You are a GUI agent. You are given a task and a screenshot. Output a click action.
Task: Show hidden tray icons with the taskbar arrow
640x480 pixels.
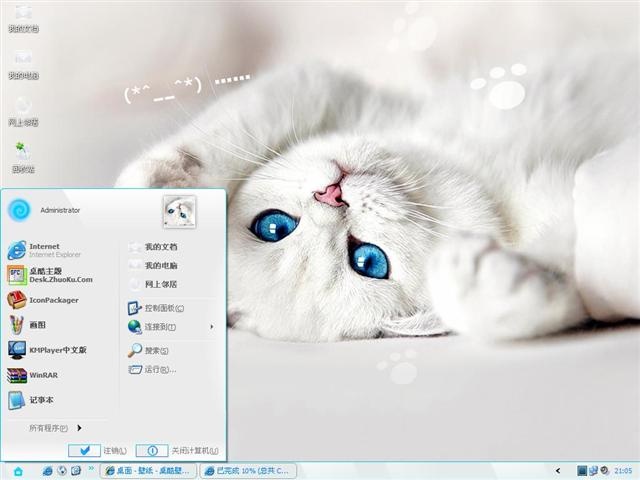(558, 471)
